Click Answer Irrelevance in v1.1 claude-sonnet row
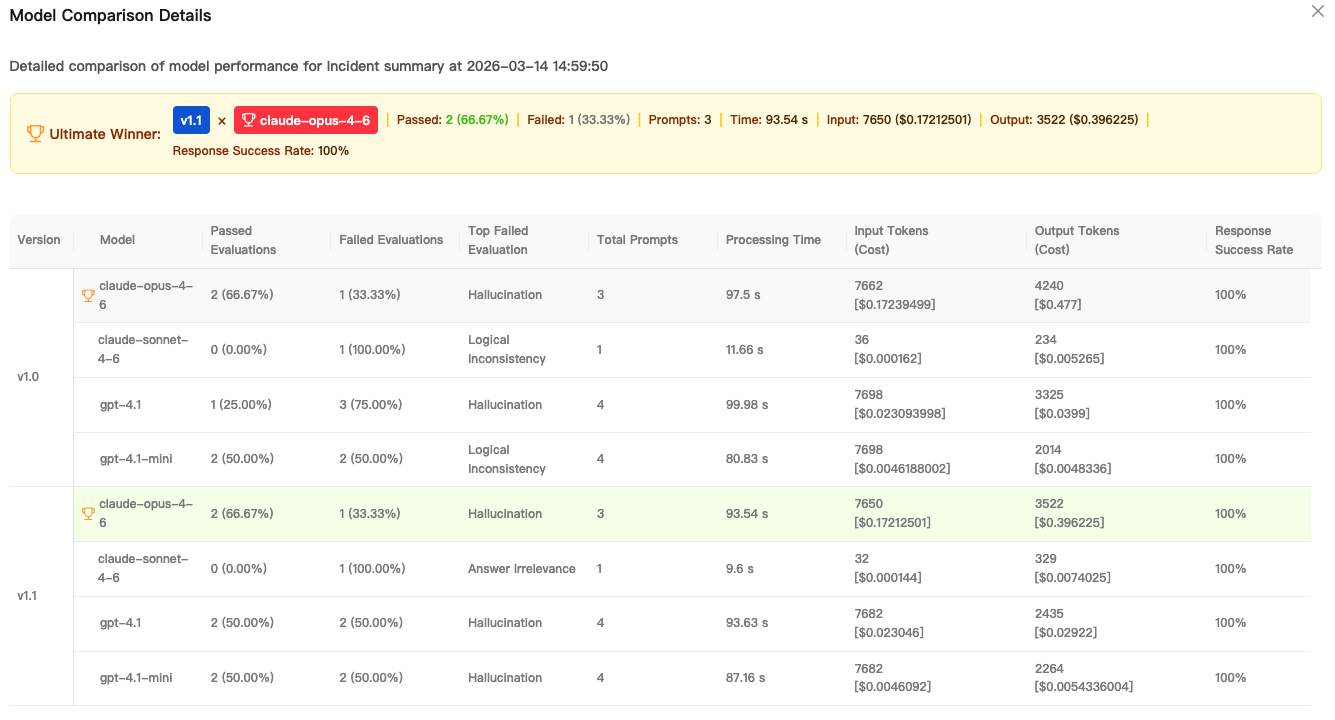Image resolution: width=1335 pixels, height=720 pixels. (521, 569)
